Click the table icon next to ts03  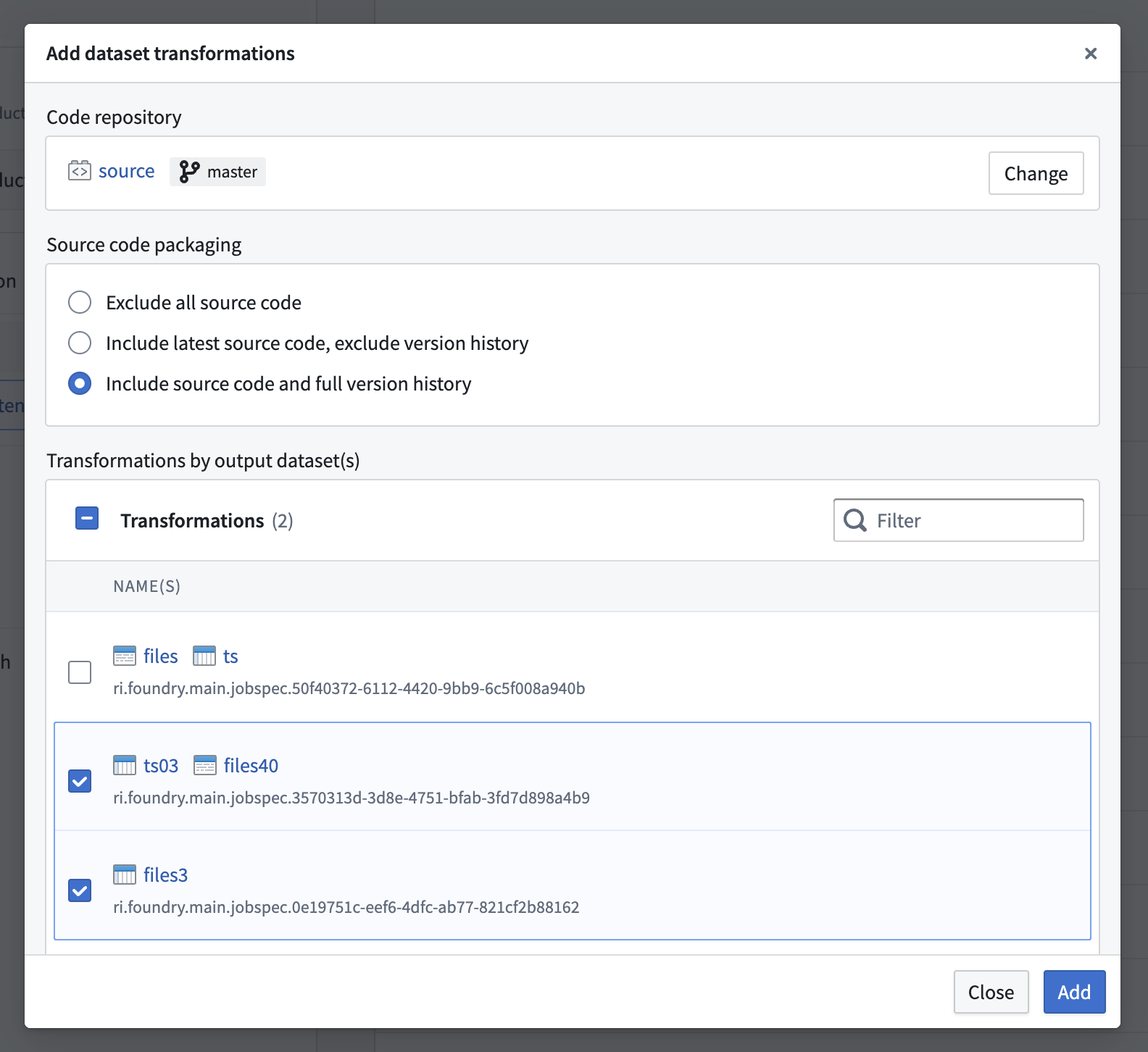[x=125, y=765]
